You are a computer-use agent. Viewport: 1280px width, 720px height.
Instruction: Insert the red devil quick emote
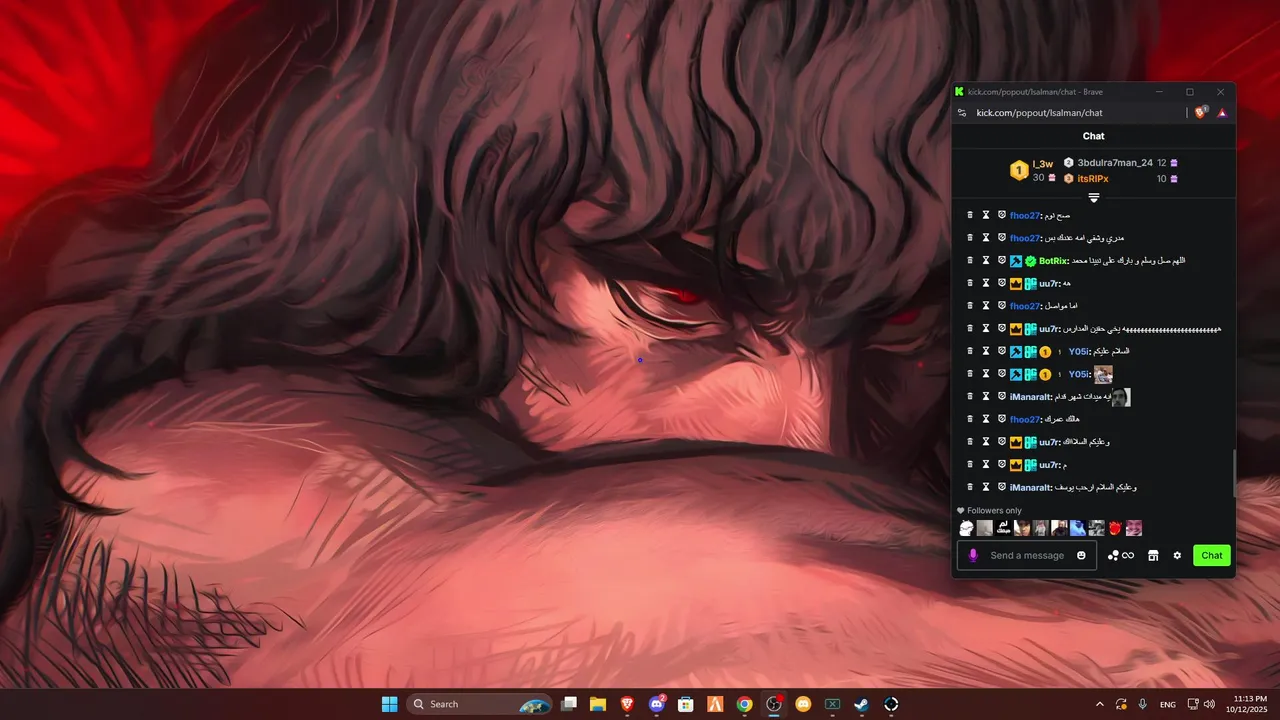click(1115, 528)
